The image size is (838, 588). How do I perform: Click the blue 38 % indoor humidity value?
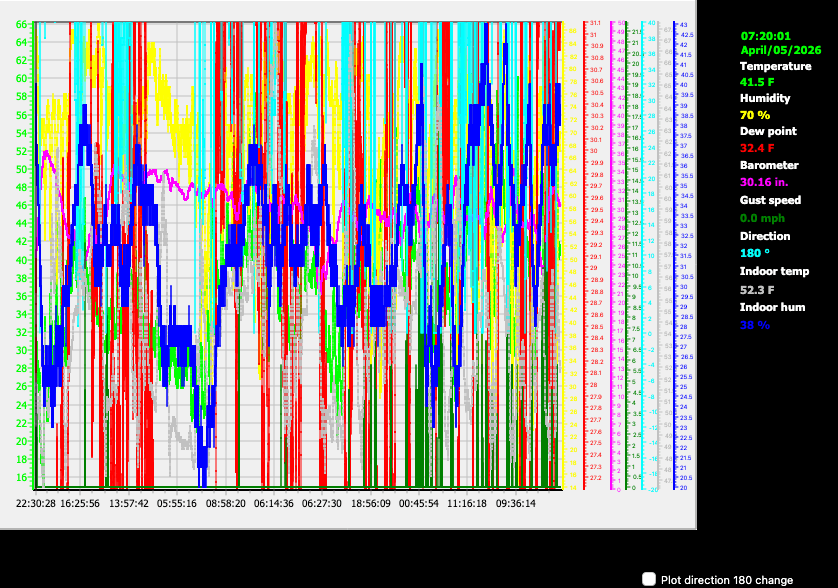[755, 325]
